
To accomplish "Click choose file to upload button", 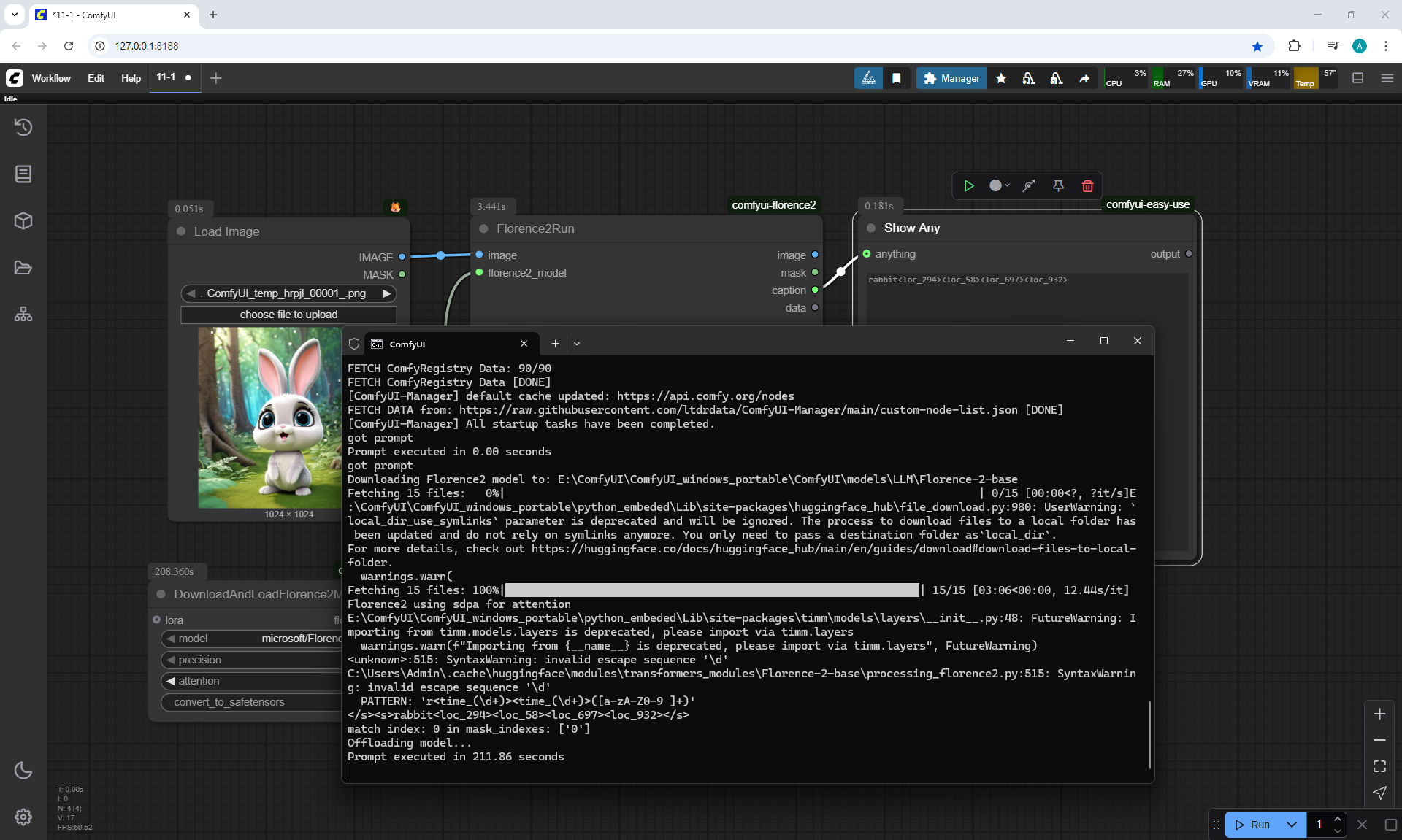I will 288,315.
